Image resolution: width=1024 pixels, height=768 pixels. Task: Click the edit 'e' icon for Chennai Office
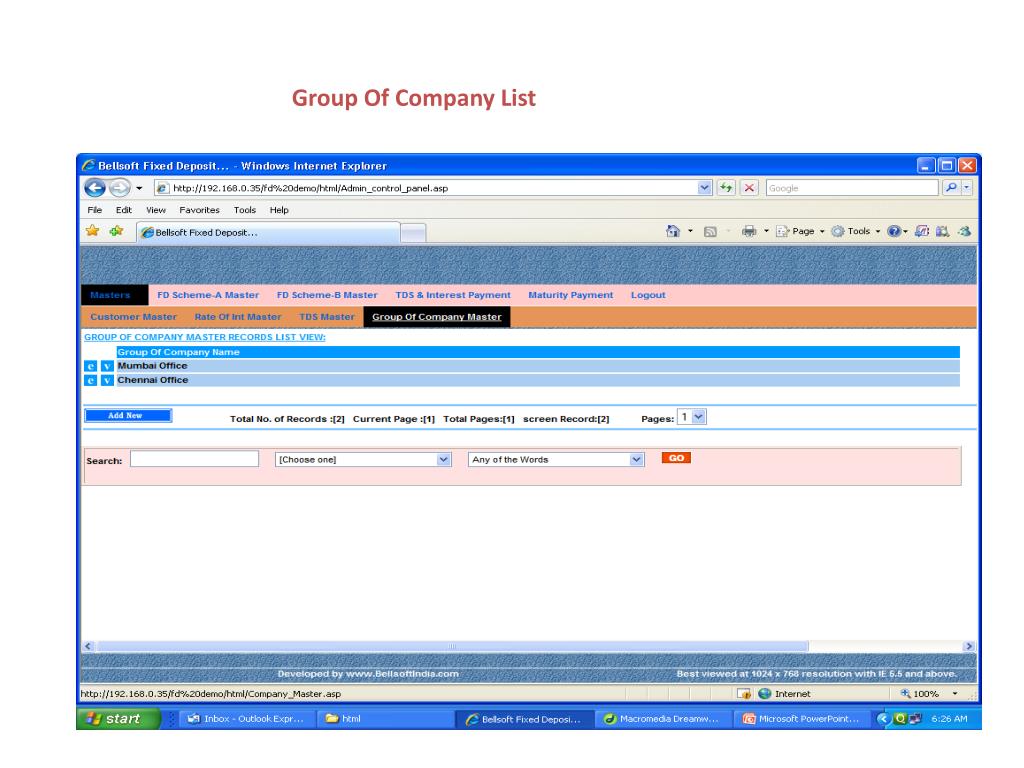(x=91, y=381)
